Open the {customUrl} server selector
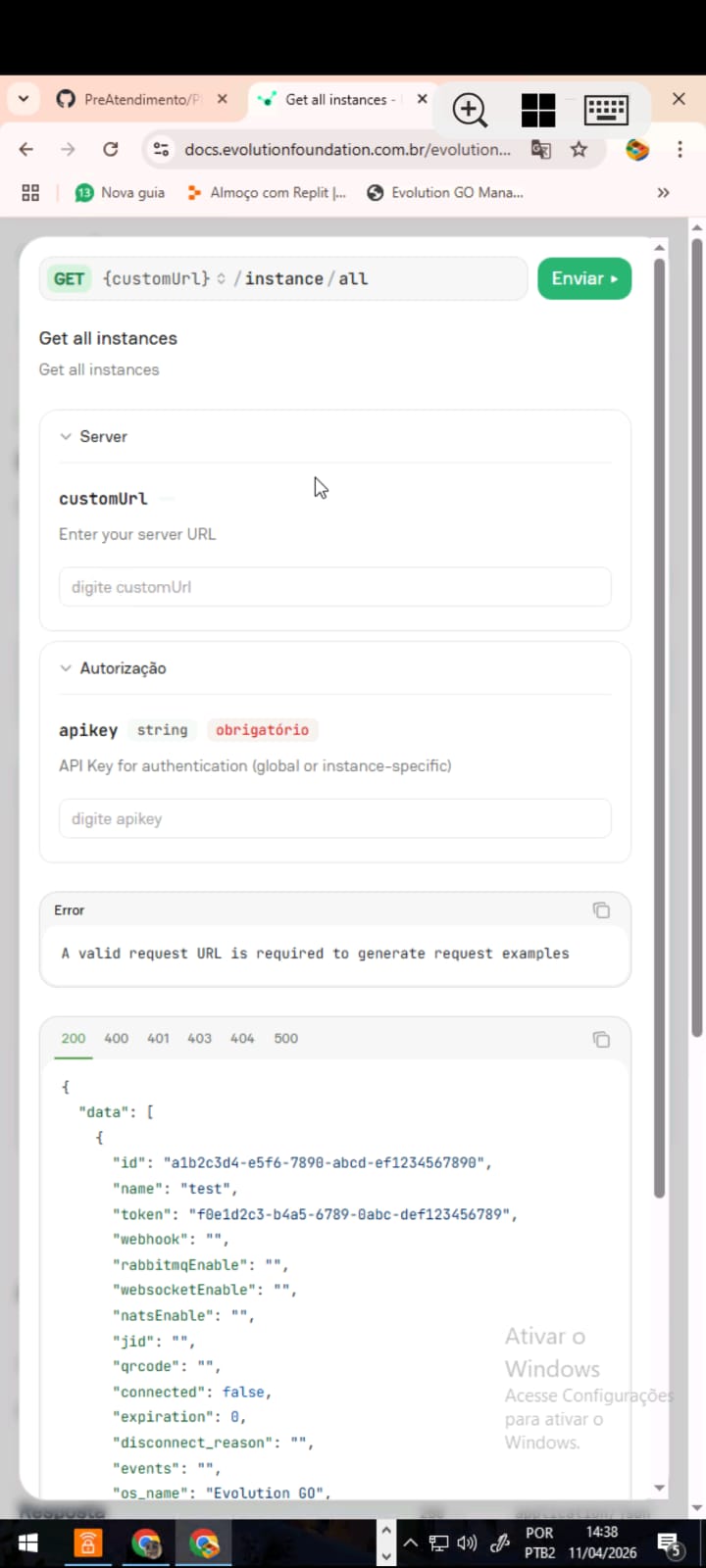This screenshot has height=1568, width=706. tap(164, 279)
